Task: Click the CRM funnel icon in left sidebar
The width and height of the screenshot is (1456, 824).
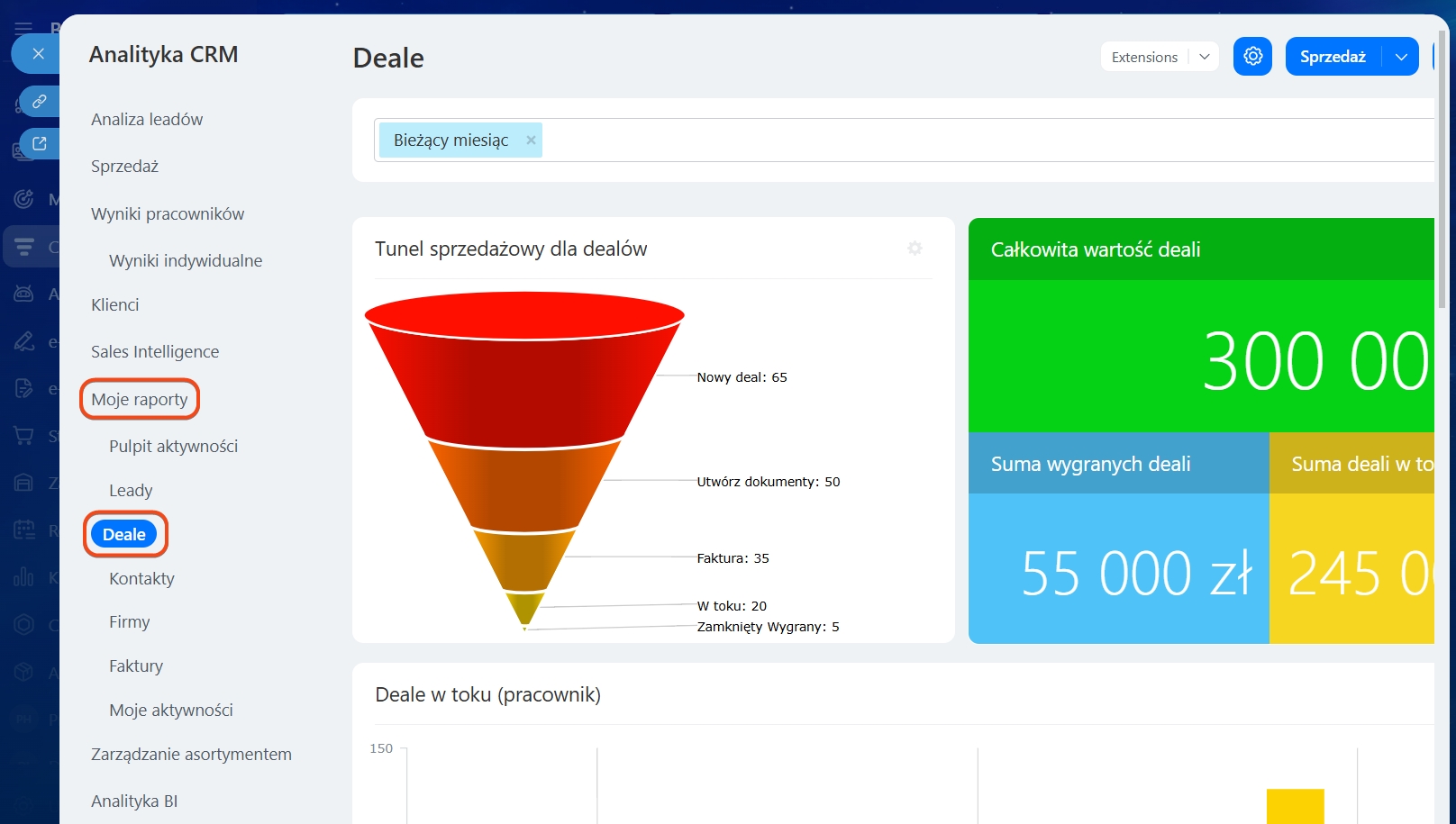Action: (24, 247)
